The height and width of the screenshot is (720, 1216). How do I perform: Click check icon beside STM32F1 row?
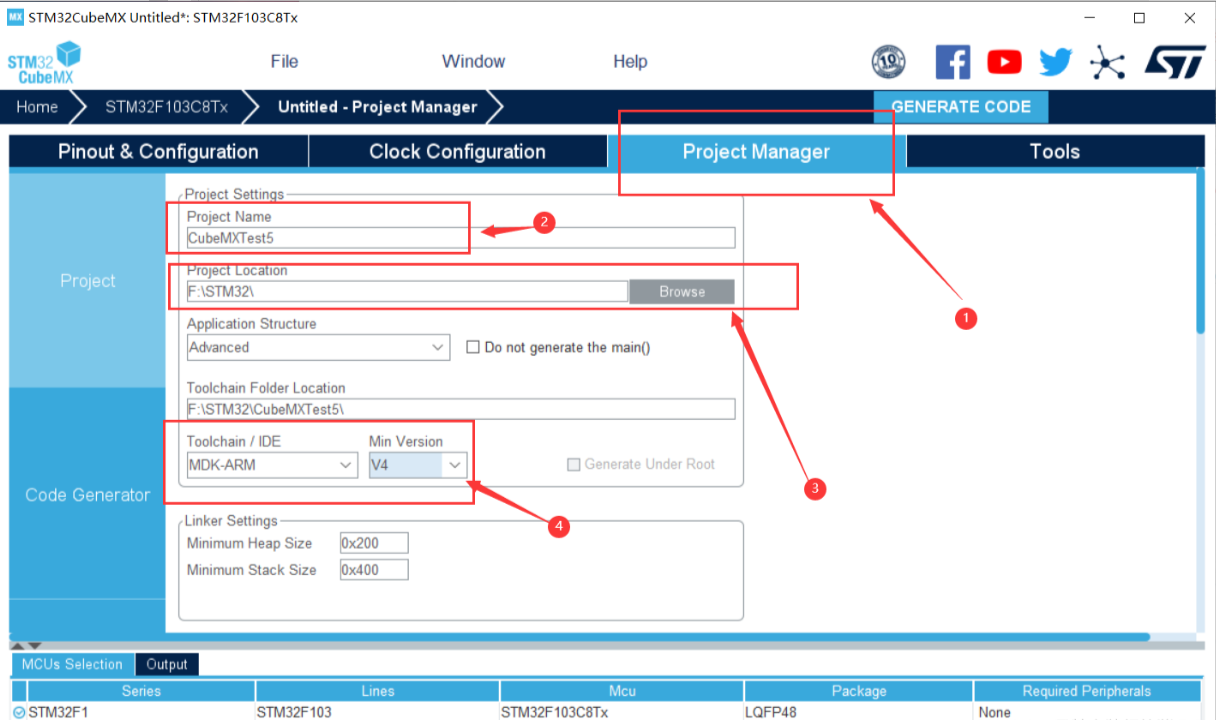coord(19,713)
